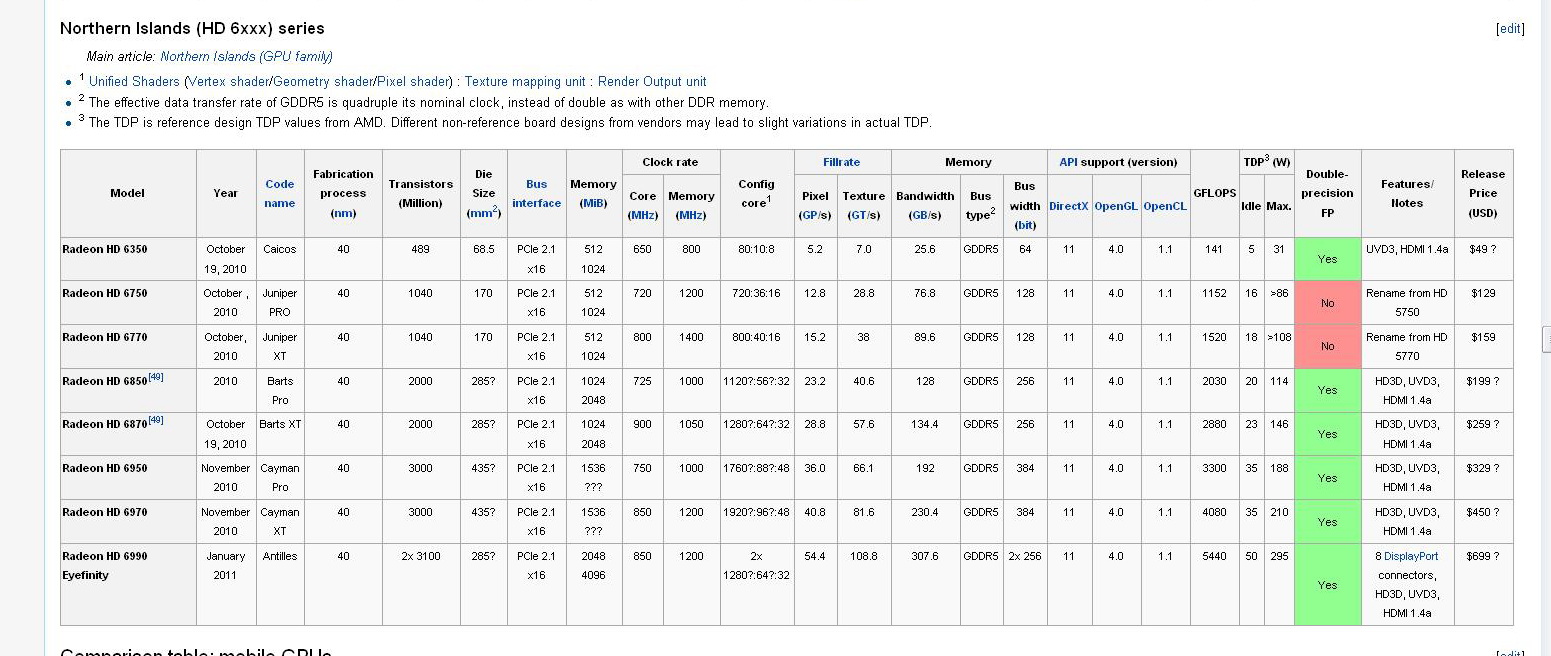Click the red No cell for HD 6750
Image resolution: width=1551 pixels, height=656 pixels.
pos(1327,303)
